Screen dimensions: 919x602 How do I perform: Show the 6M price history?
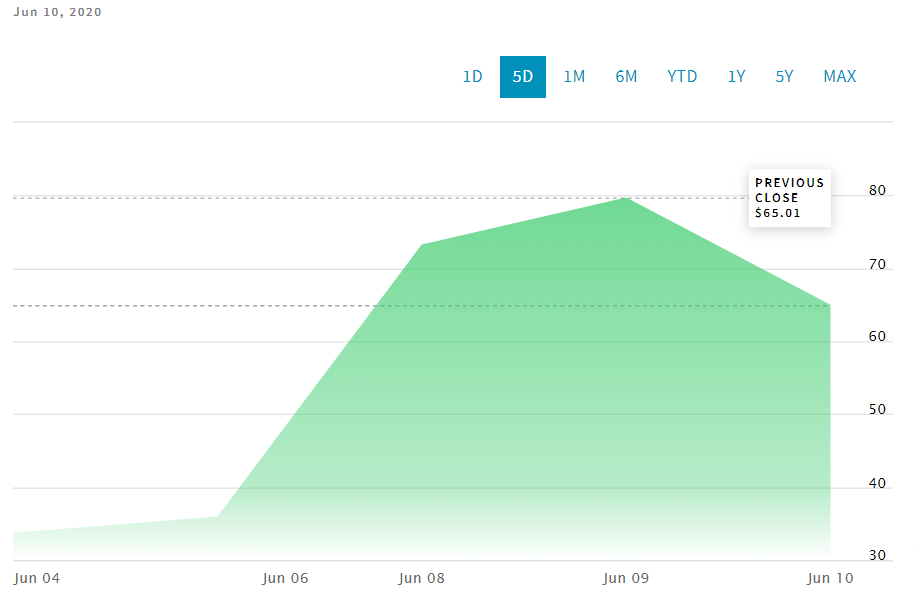tap(626, 77)
